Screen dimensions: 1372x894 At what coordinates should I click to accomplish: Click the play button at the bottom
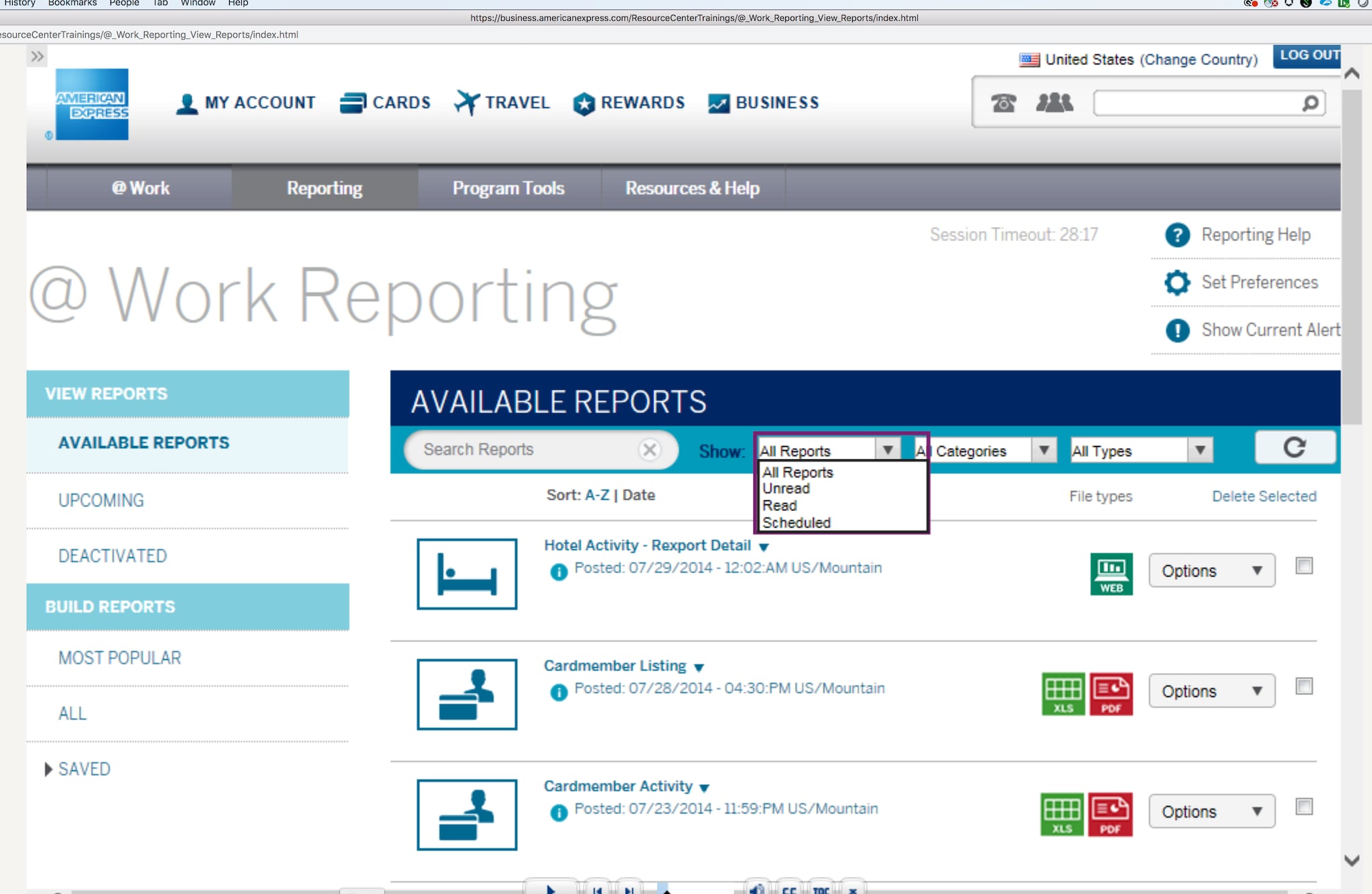click(551, 889)
